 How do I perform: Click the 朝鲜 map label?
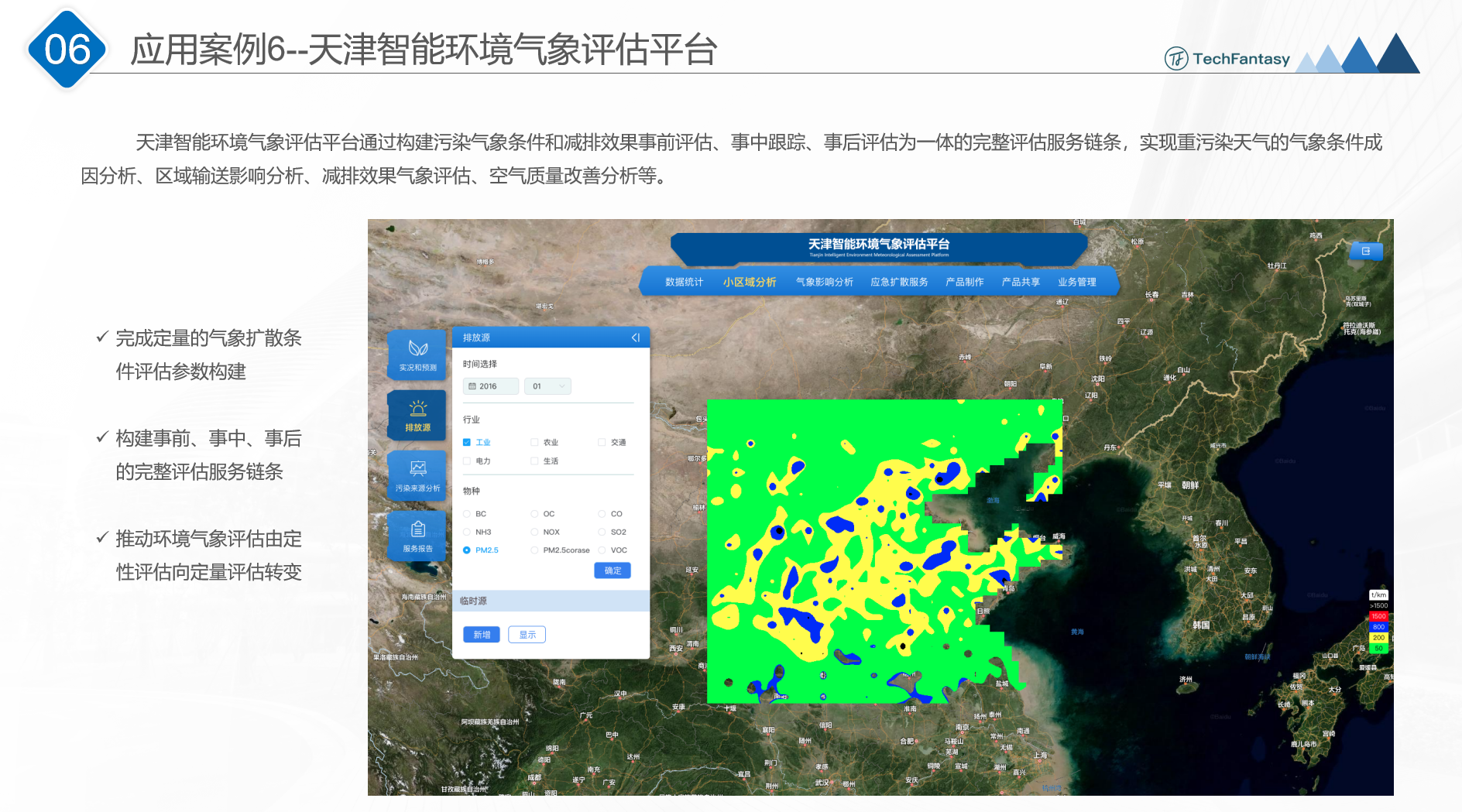click(1190, 485)
